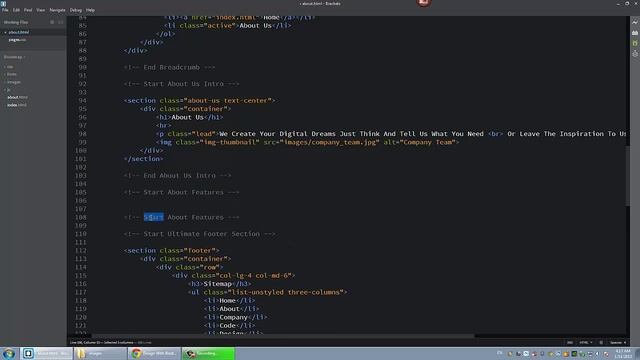Viewport: 640px width, 360px height.
Task: Open the Extension Manager brick icon
Action: tap(635, 33)
